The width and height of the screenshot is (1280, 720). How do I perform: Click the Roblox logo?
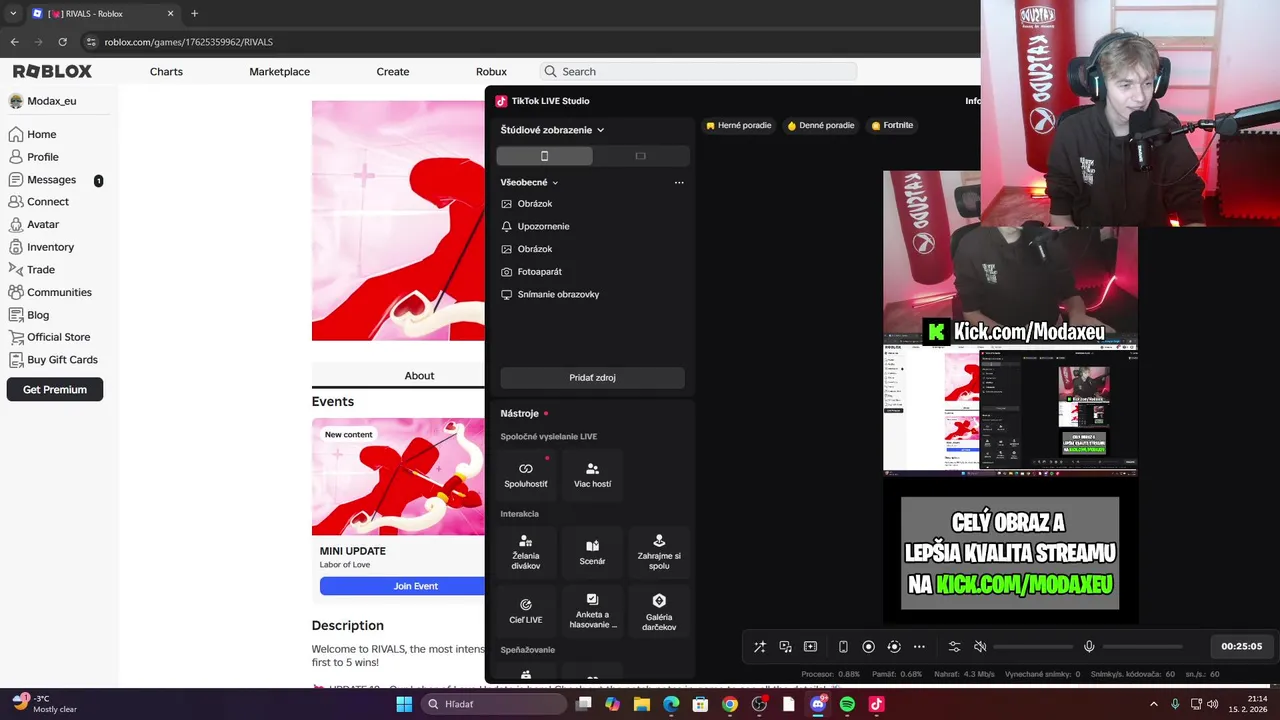(x=52, y=71)
